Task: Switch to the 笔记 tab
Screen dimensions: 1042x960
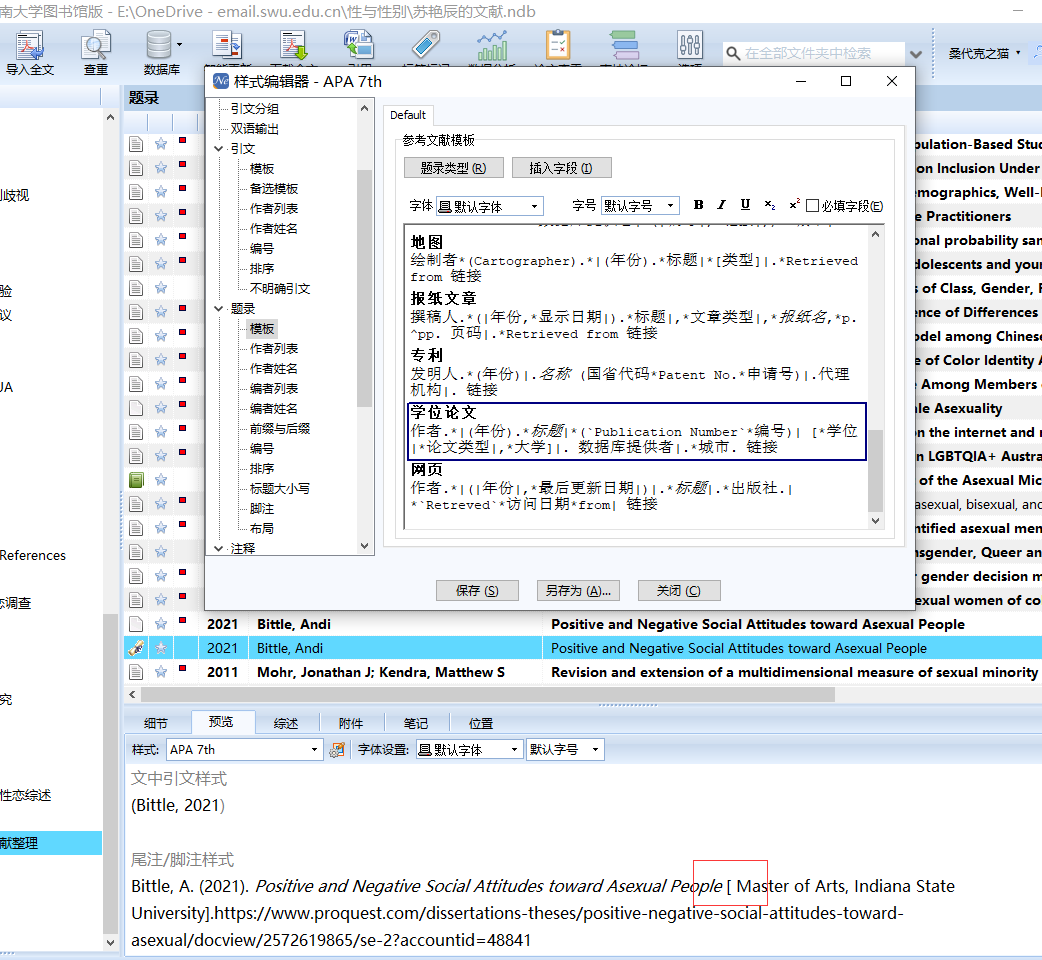Action: (x=415, y=723)
